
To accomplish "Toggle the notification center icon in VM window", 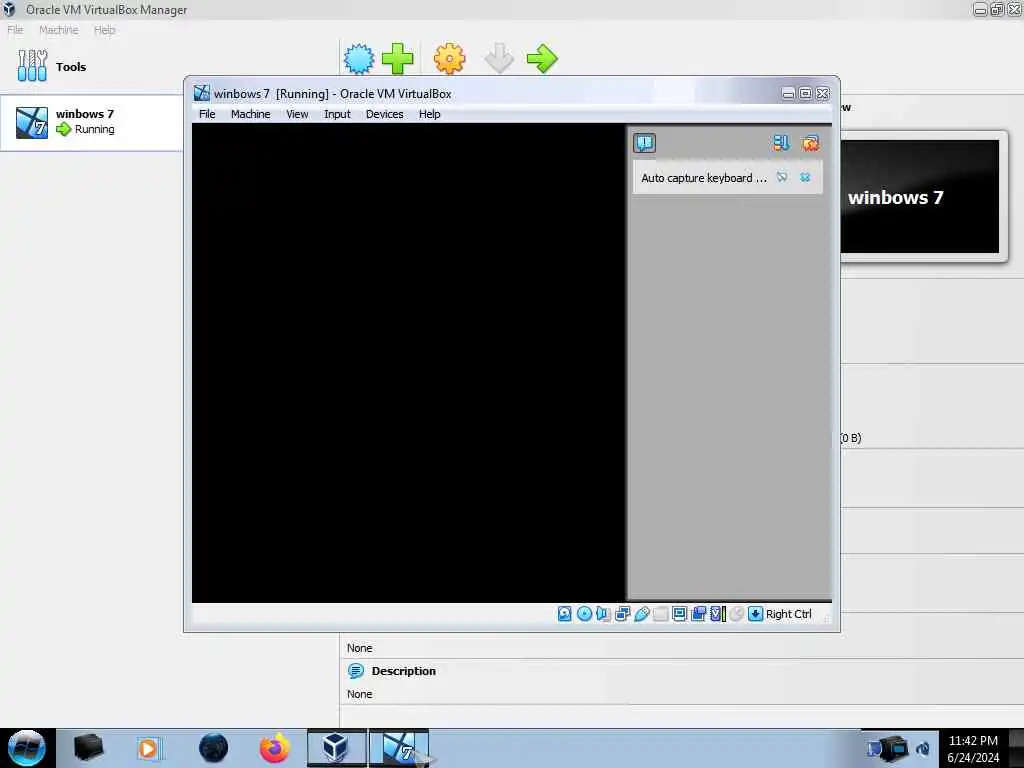I will [645, 142].
